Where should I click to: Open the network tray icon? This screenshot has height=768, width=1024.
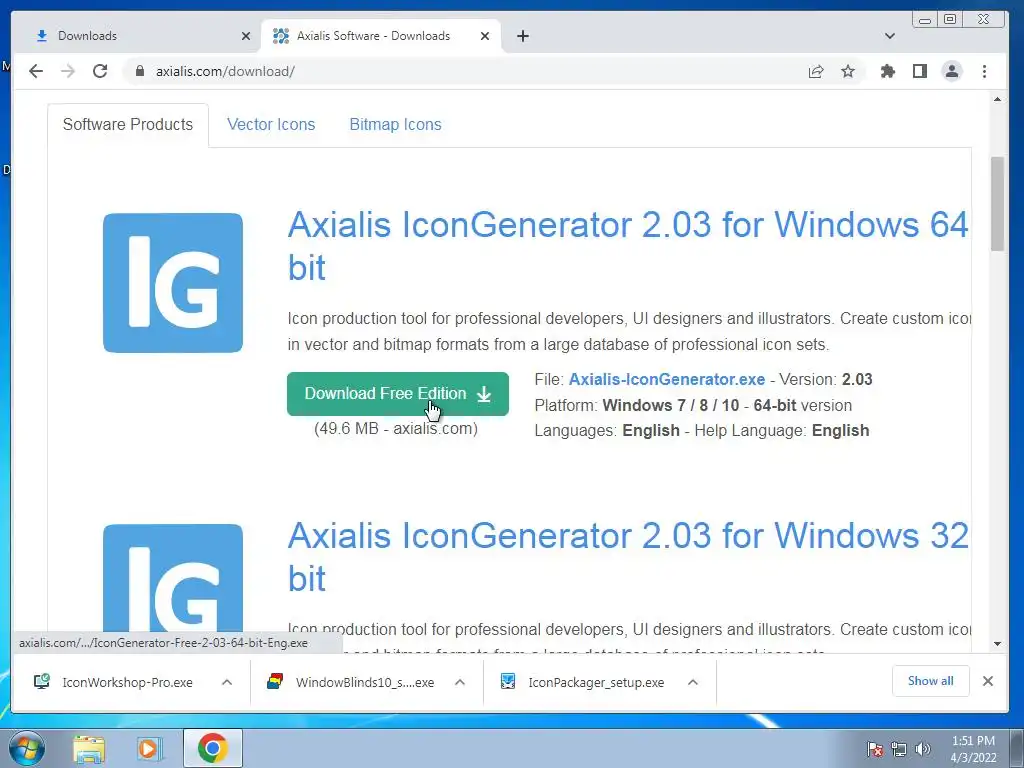[899, 749]
